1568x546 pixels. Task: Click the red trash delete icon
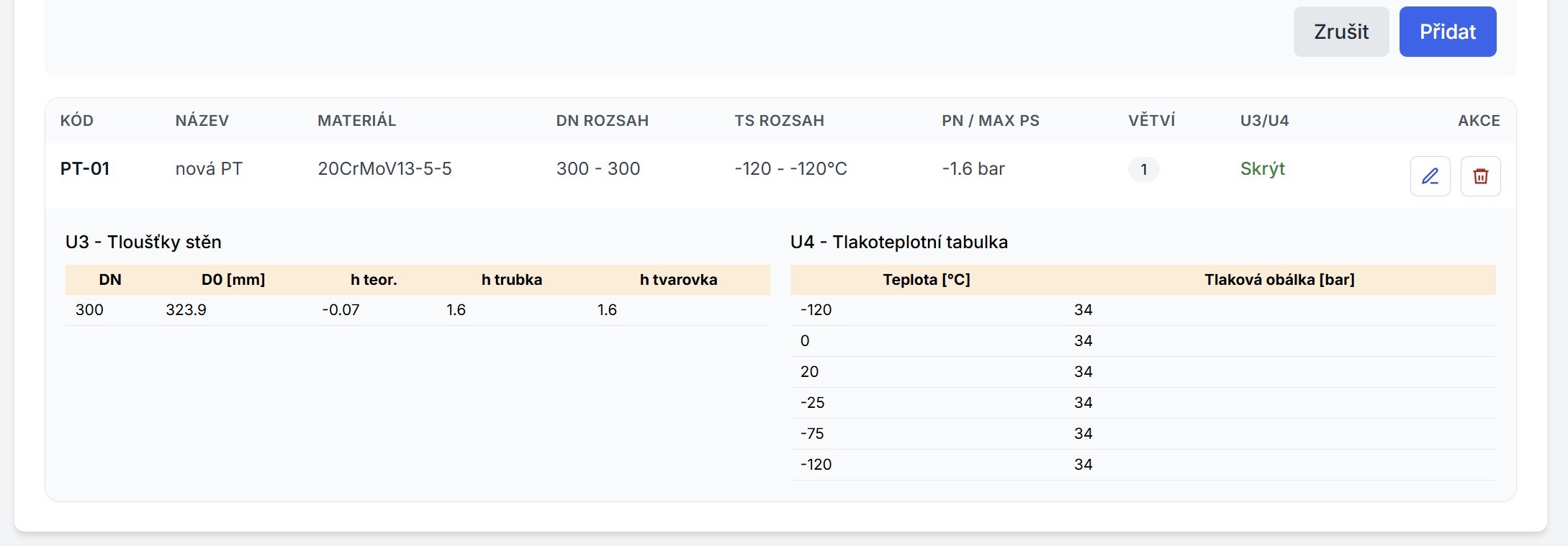(x=1480, y=176)
